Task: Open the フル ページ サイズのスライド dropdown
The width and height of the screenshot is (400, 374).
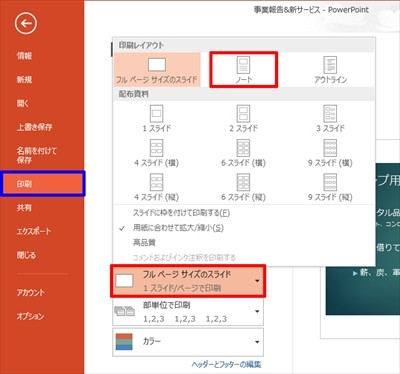Action: pyautogui.click(x=188, y=281)
